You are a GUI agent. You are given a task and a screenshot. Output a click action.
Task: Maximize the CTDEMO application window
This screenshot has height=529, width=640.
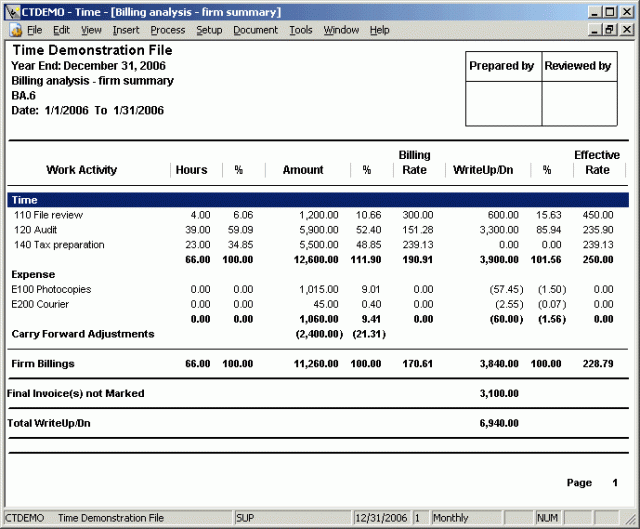tap(611, 11)
